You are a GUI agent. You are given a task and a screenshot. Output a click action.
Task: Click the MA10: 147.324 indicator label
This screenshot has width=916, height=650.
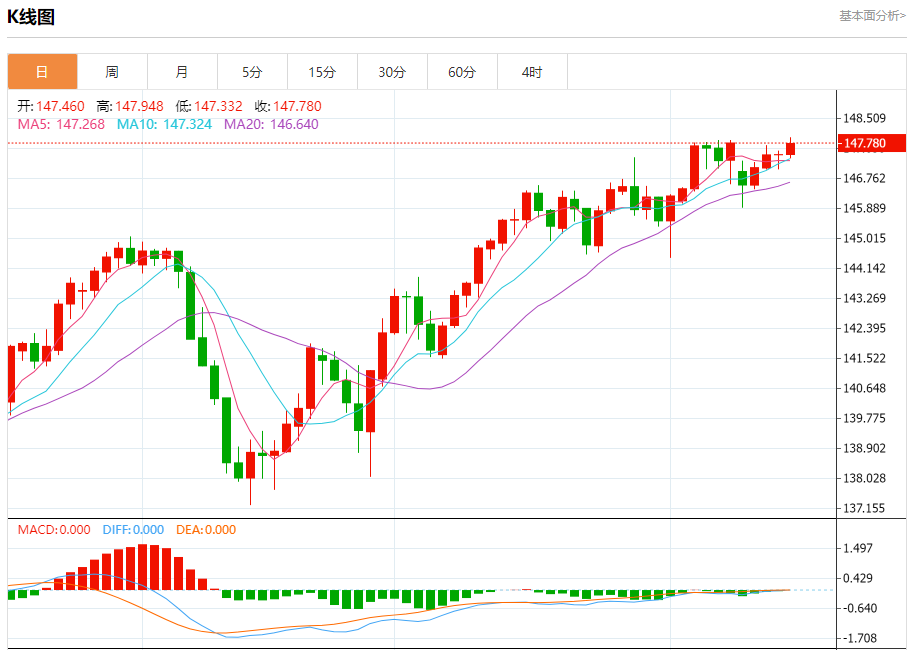164,124
